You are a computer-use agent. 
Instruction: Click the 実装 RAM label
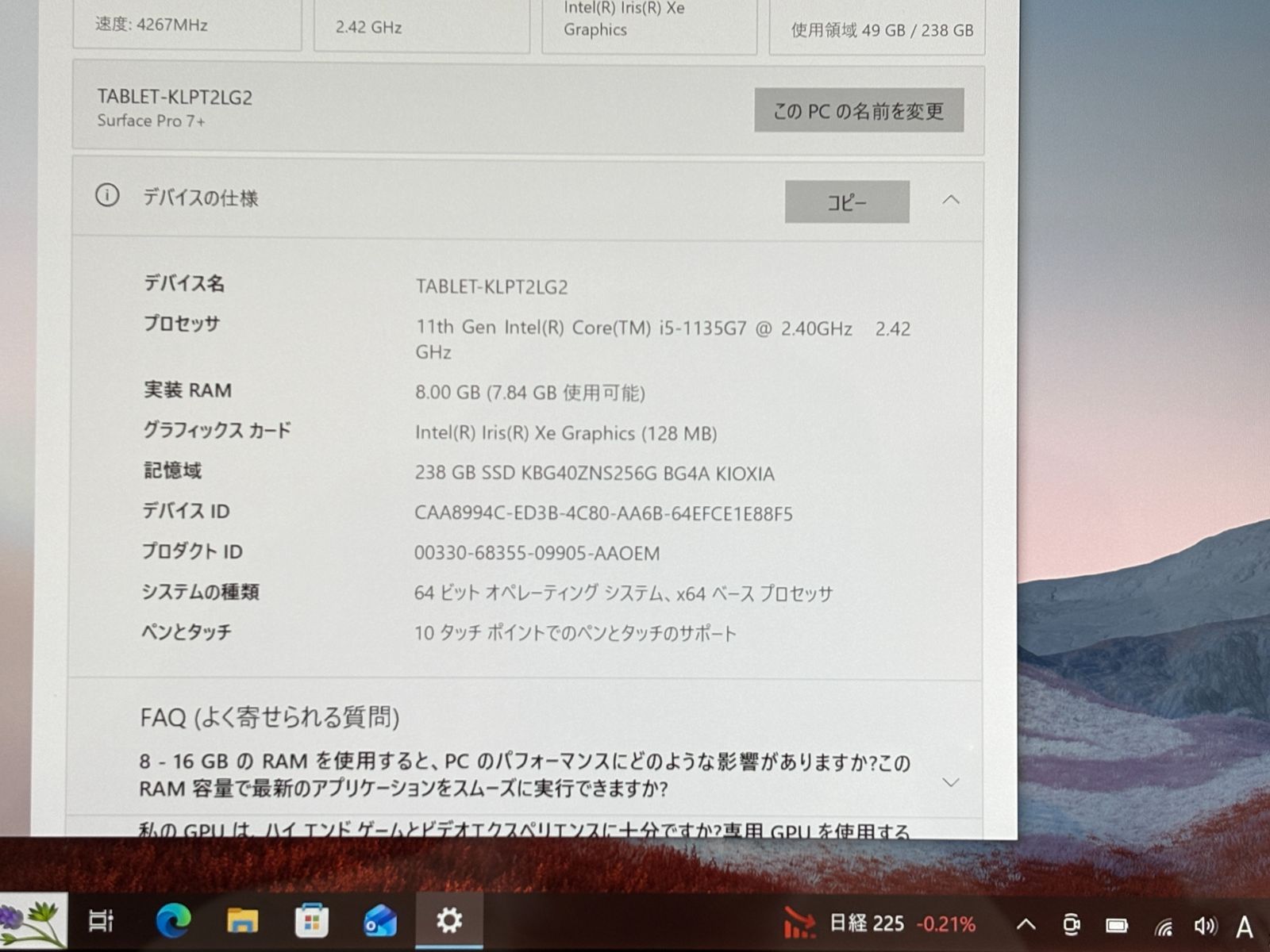(x=187, y=390)
